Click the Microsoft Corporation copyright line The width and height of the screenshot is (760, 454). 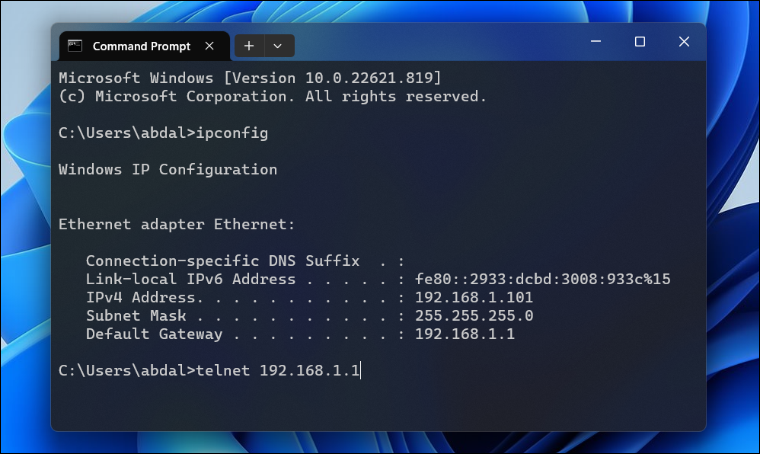[272, 96]
